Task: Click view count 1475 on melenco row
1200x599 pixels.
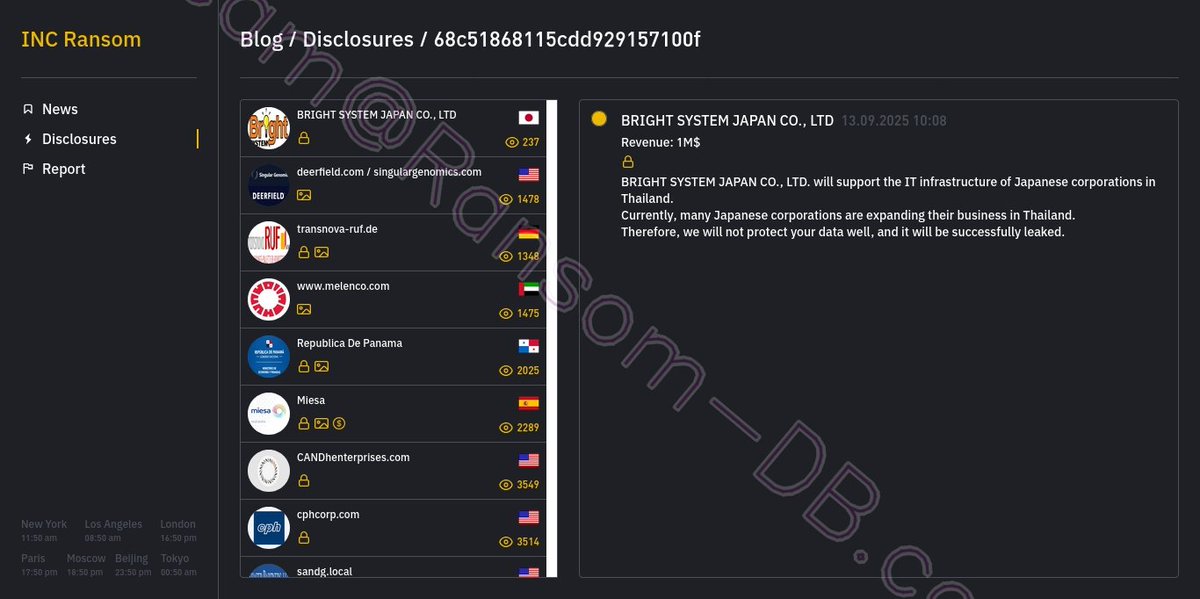Action: [x=528, y=313]
